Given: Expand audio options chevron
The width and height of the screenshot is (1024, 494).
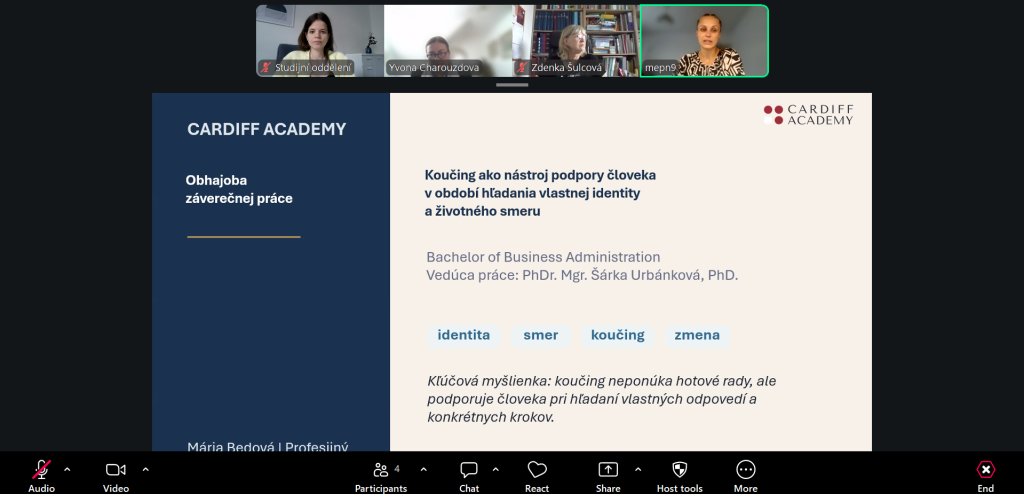Looking at the screenshot, I should pos(67,469).
